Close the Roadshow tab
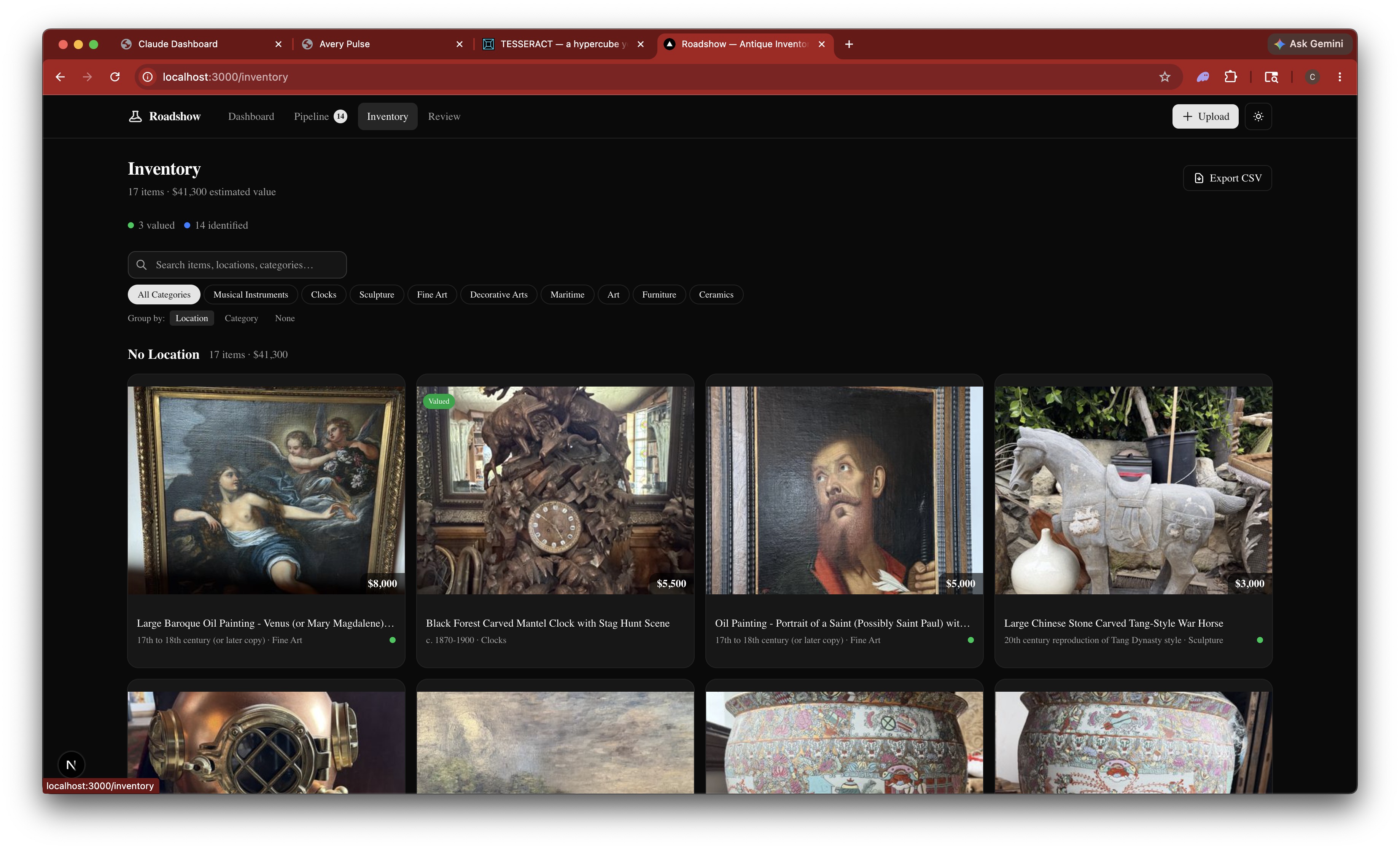The width and height of the screenshot is (1400, 850). pos(822,44)
